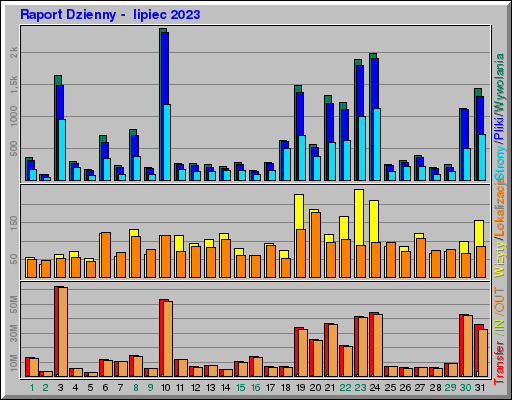Image resolution: width=512 pixels, height=400 pixels.
Task: Click the light orange transfer bar for day 30
Action: 468,346
